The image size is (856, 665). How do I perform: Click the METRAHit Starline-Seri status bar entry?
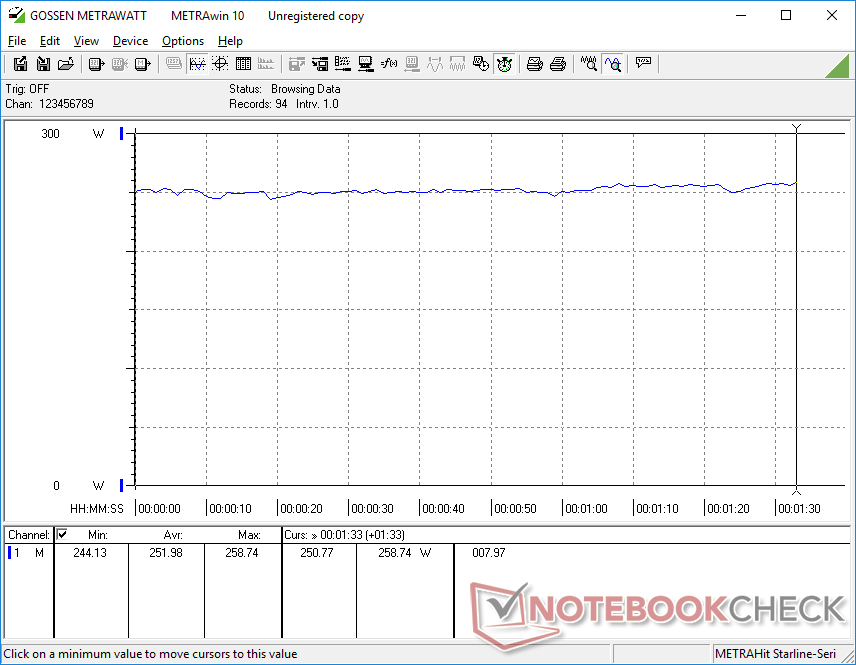click(775, 654)
